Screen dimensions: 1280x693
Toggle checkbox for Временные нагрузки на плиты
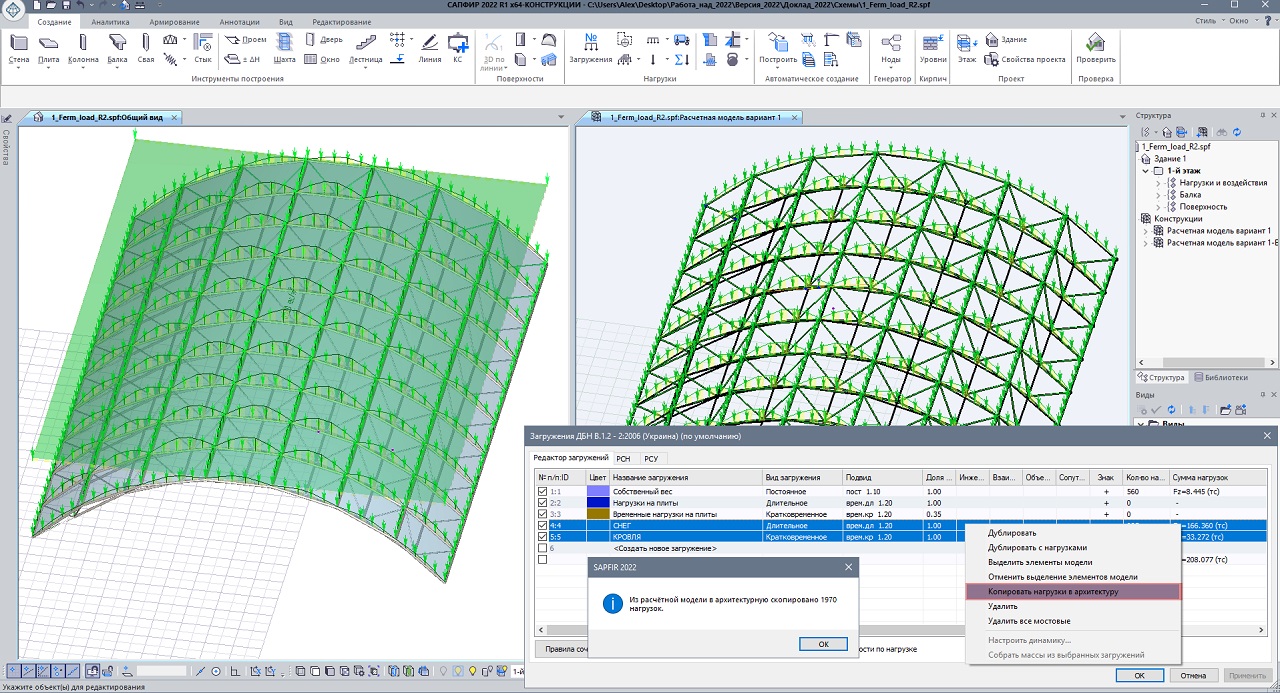point(543,514)
